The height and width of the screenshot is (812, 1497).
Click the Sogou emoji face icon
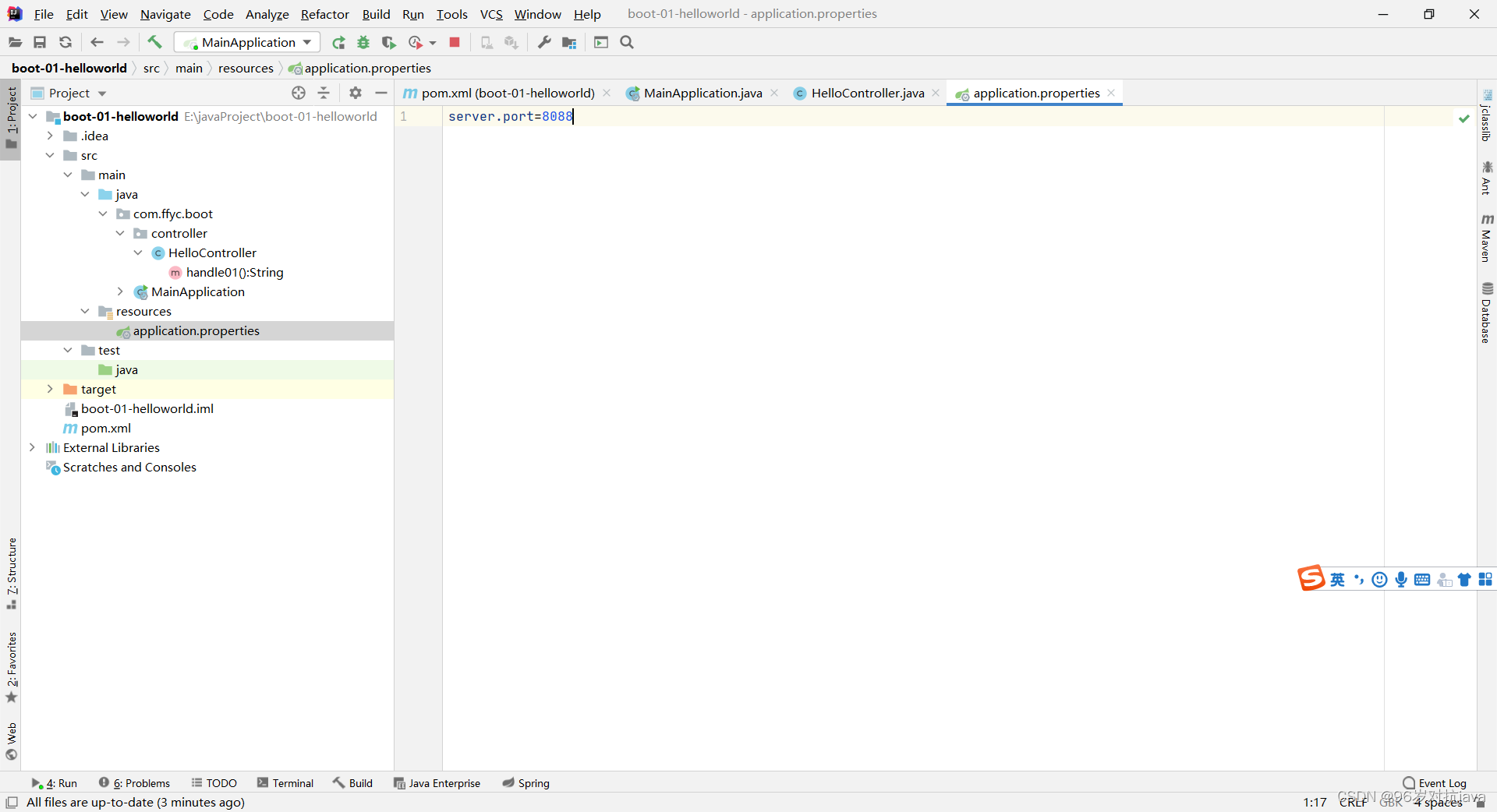[1379, 579]
